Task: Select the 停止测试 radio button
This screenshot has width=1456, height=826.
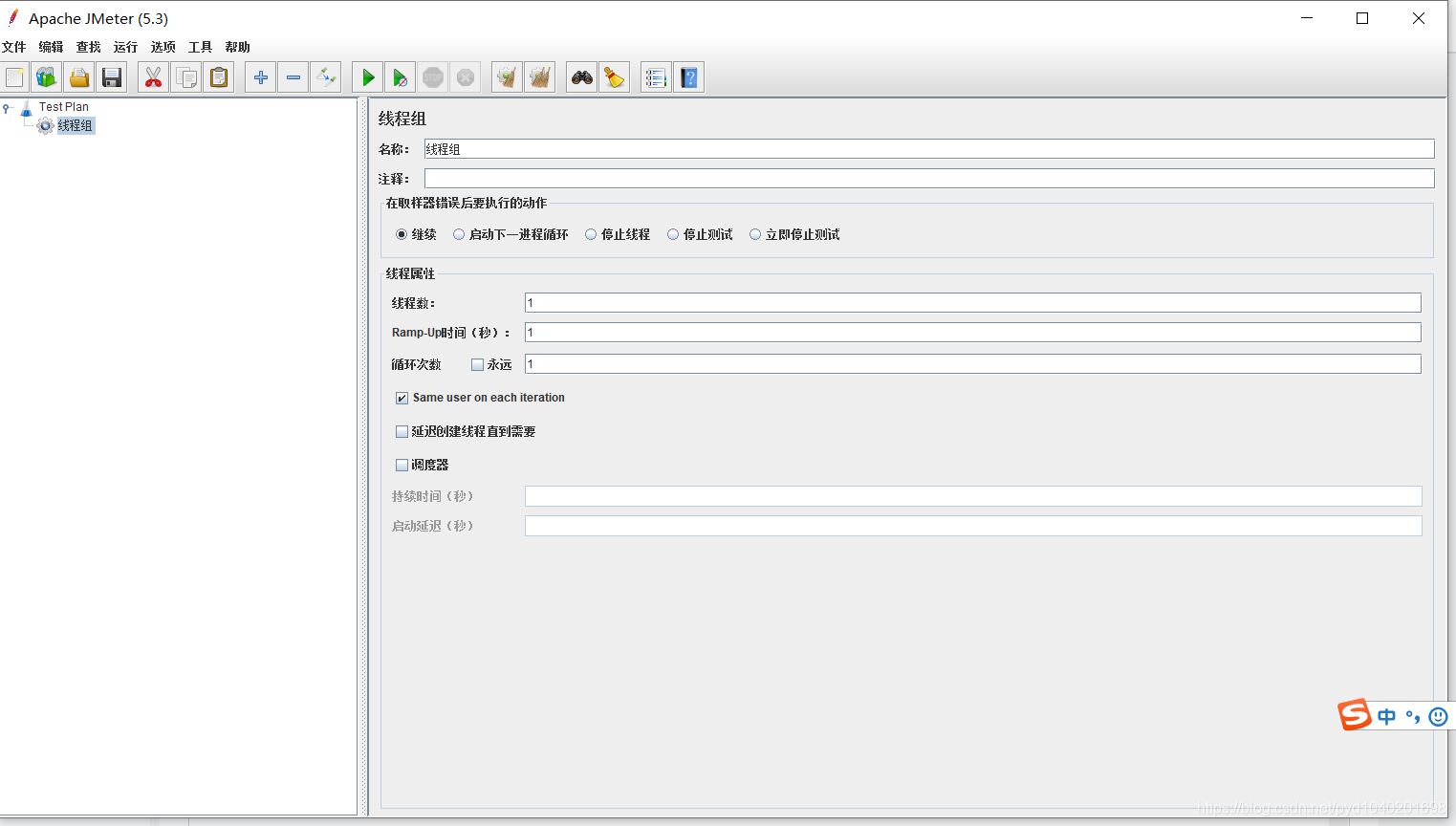Action: [673, 234]
